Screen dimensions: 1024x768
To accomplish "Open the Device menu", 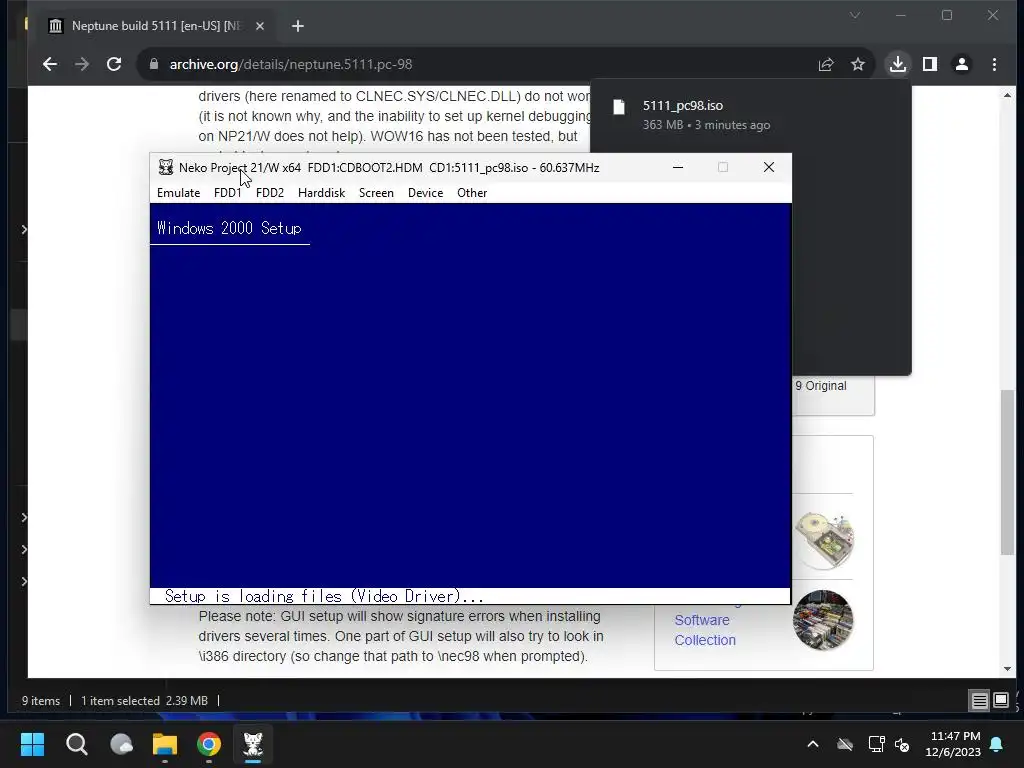I will (425, 193).
